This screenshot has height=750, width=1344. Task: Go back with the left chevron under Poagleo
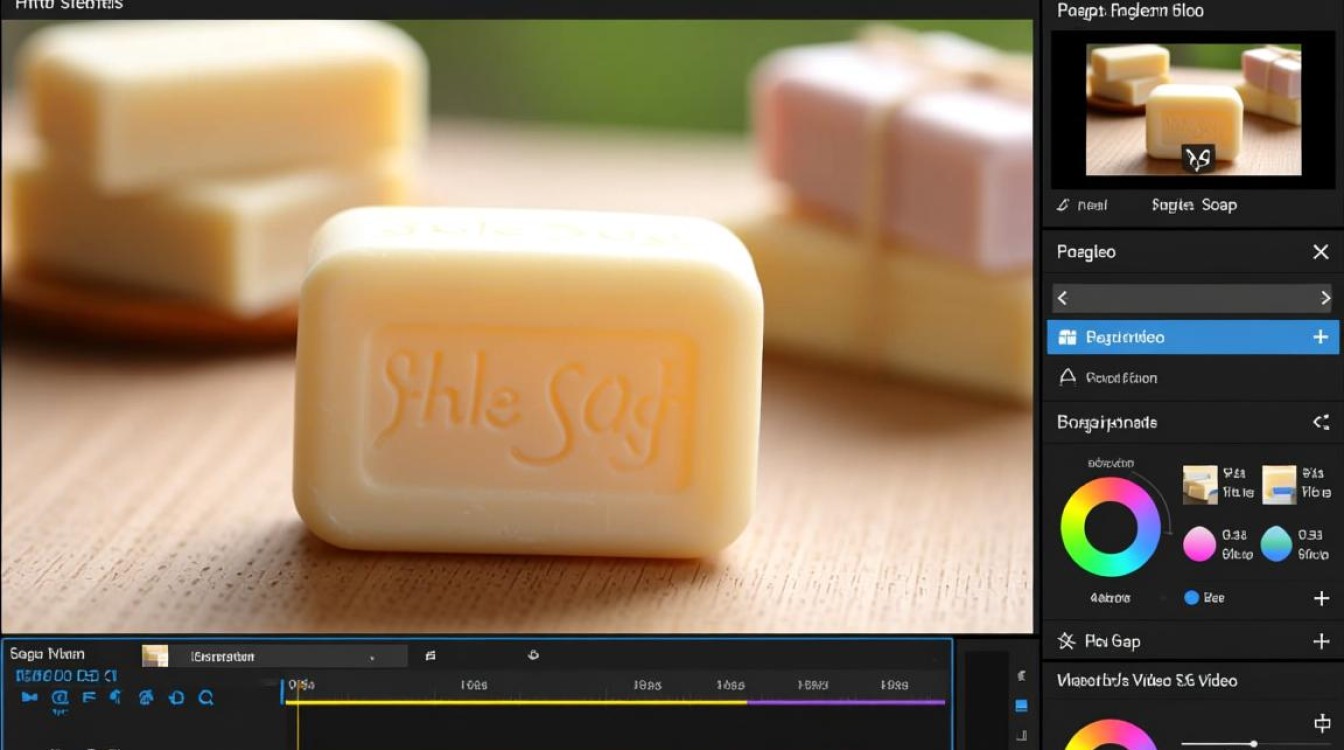point(1063,298)
